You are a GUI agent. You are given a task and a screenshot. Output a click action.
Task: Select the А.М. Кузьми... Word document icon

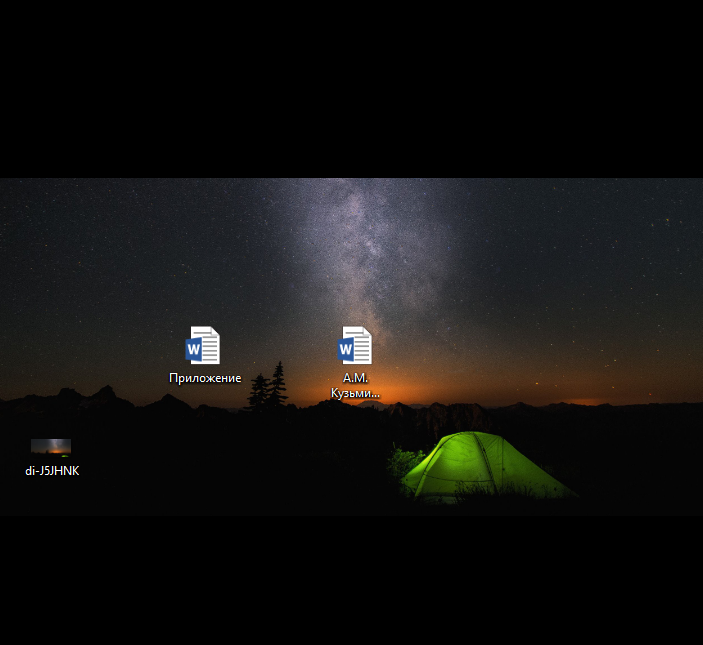355,345
